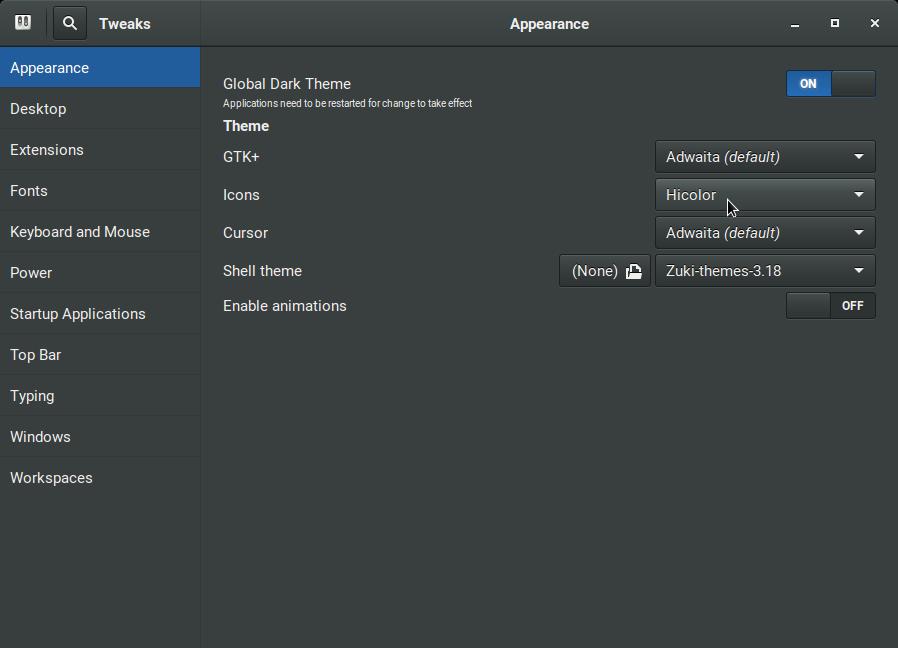Open search with the magnifier icon
Screen dimensions: 898x648
(70, 23)
